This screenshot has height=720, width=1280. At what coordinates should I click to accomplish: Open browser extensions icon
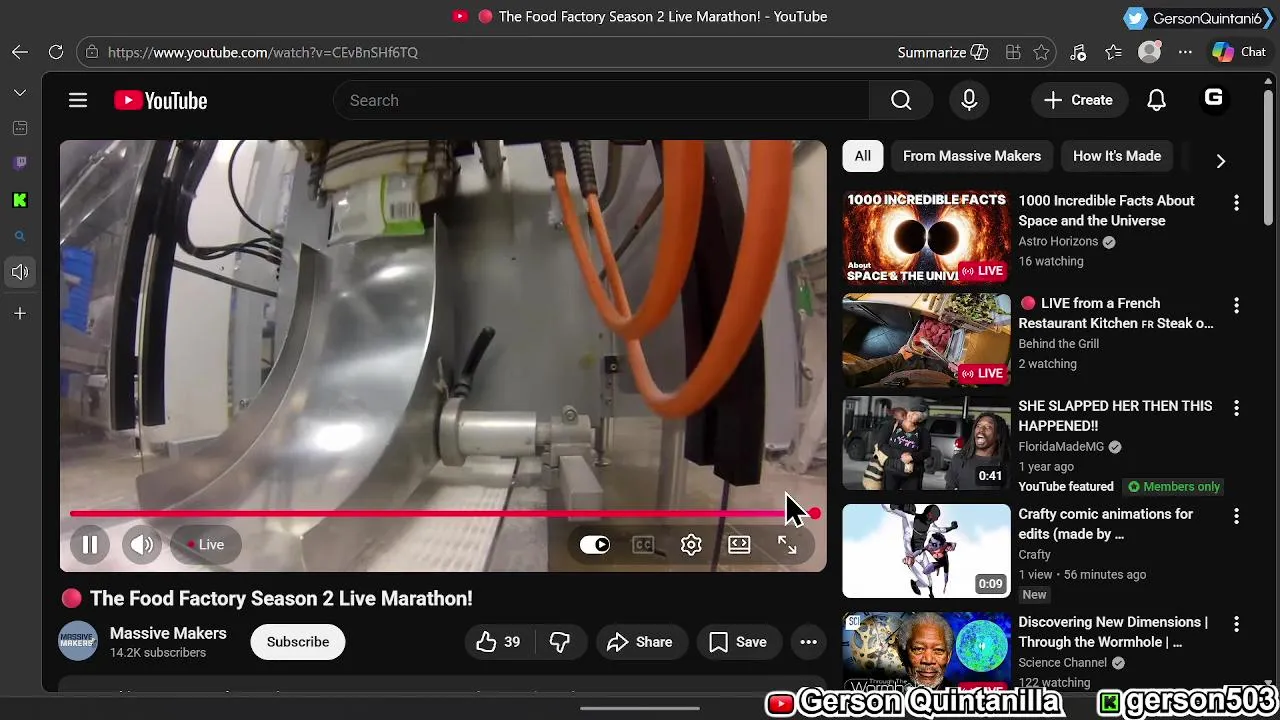[1078, 52]
